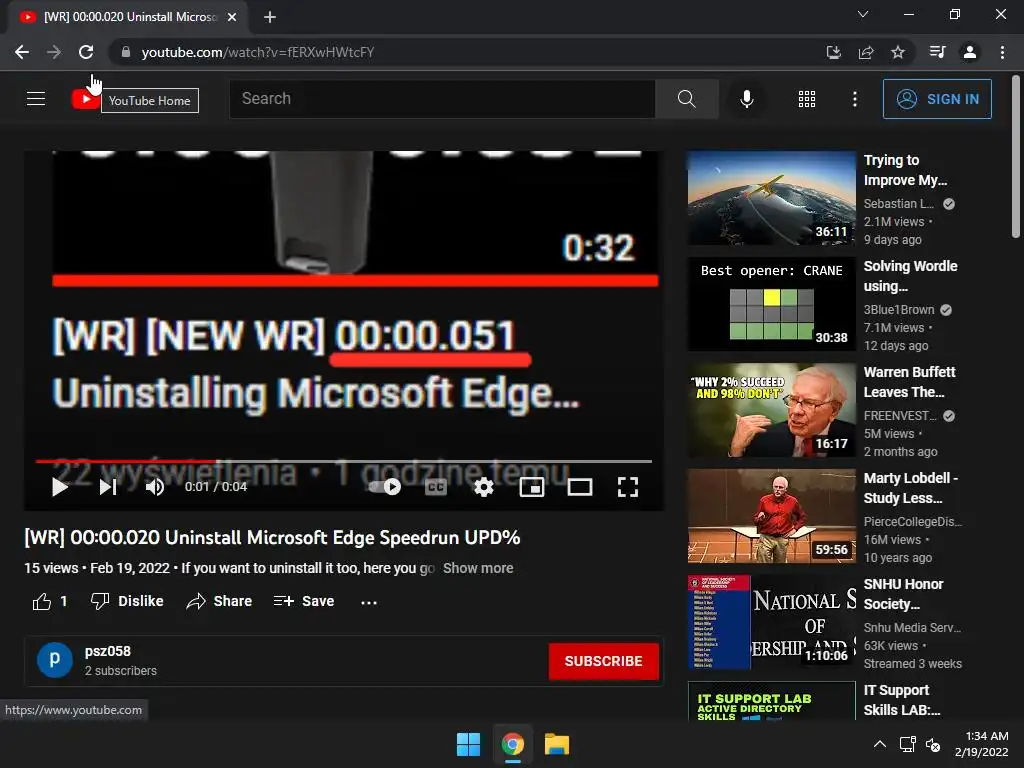
Task: Open a new browser tab
Action: 270,17
